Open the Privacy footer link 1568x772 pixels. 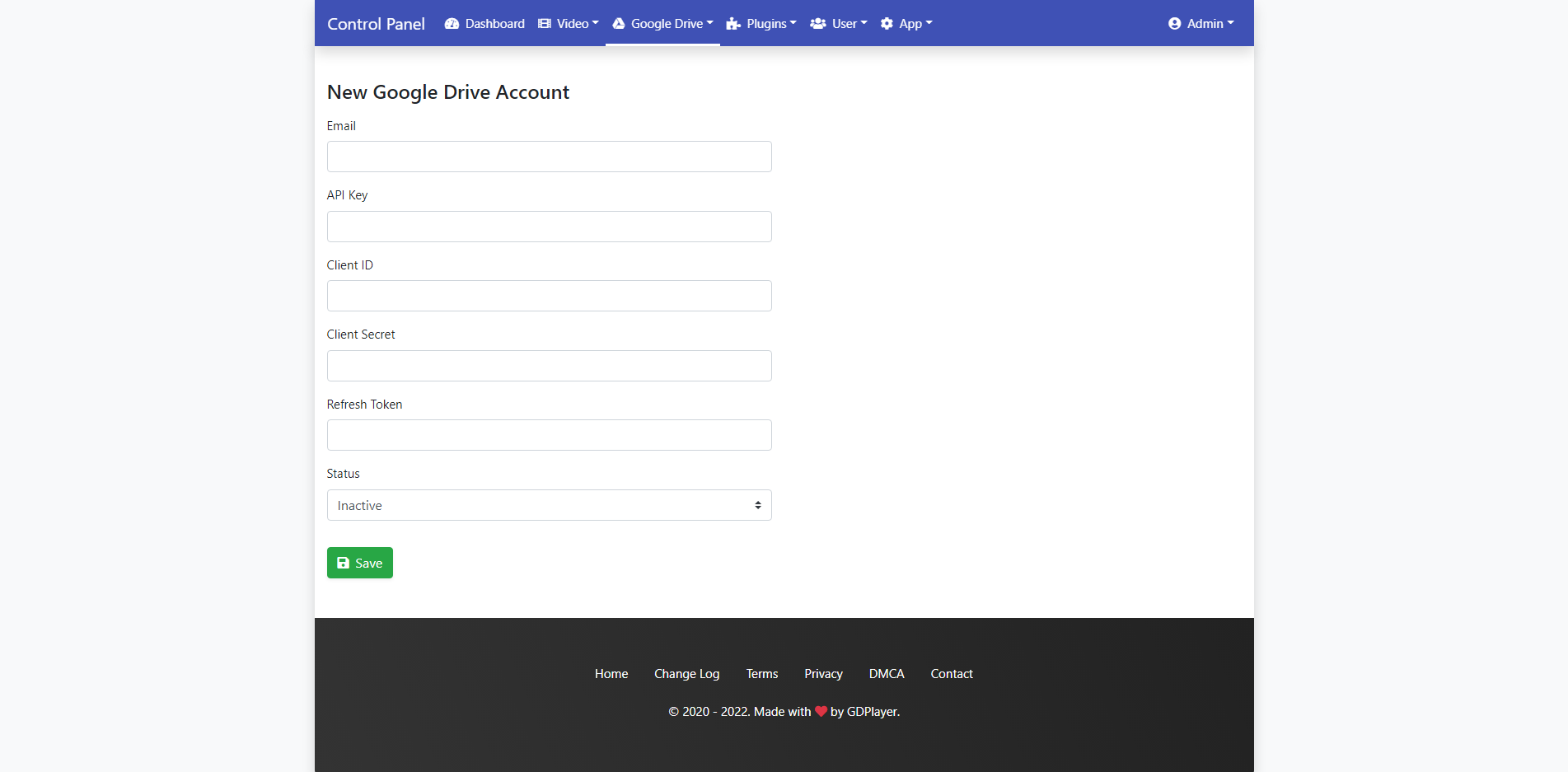[824, 674]
